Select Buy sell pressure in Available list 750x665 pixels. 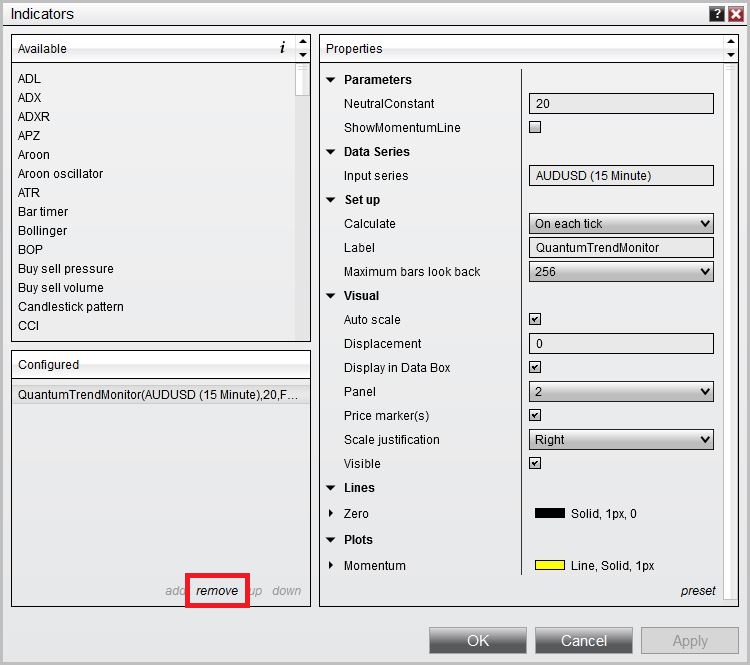(66, 269)
